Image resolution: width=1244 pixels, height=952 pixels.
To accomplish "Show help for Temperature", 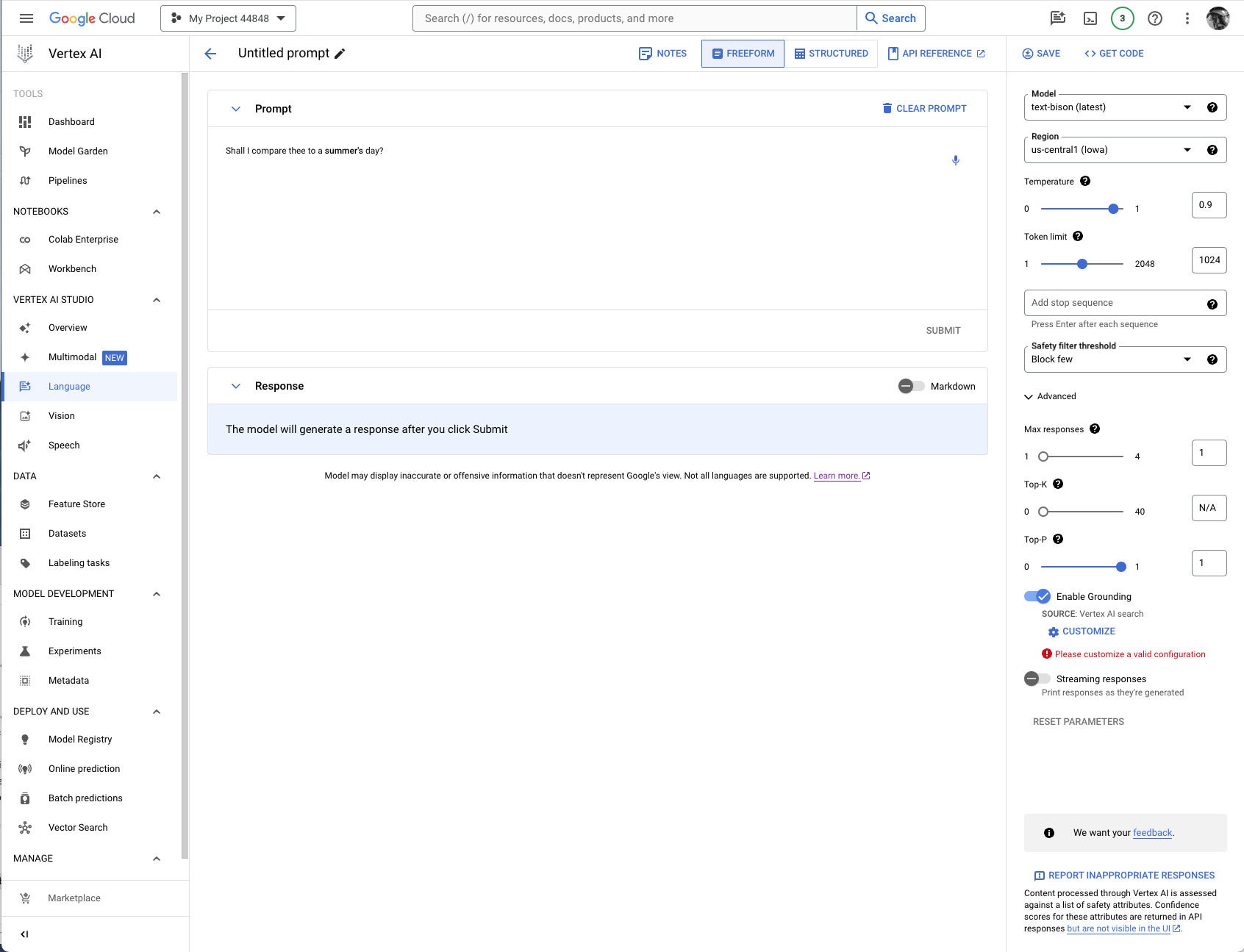I will coord(1085,181).
